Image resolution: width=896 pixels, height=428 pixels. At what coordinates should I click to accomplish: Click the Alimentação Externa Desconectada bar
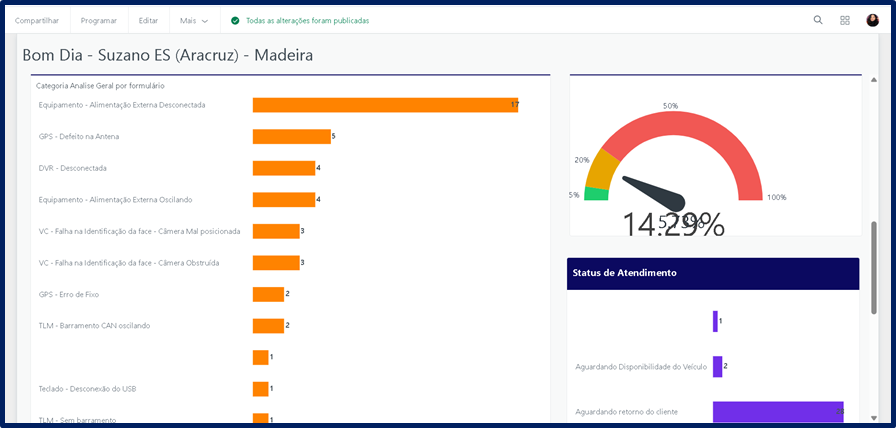(385, 105)
